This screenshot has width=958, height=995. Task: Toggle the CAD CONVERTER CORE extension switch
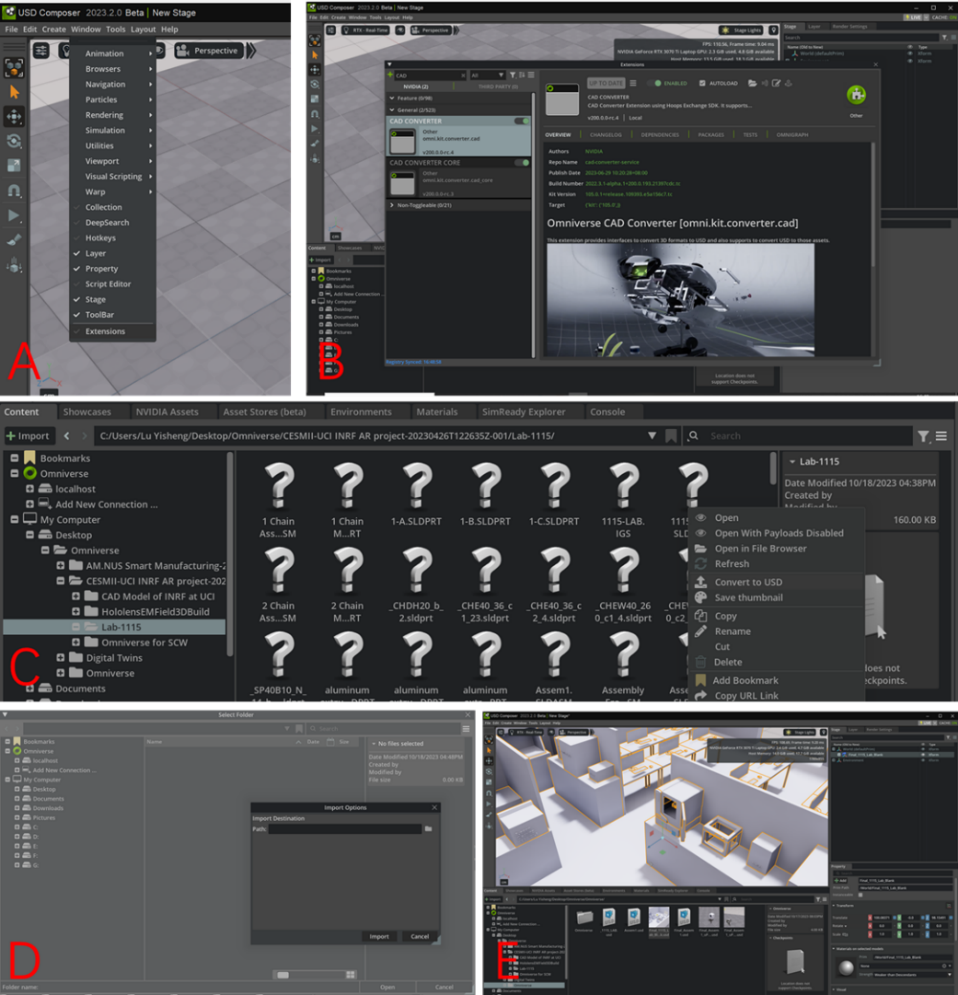coord(522,162)
